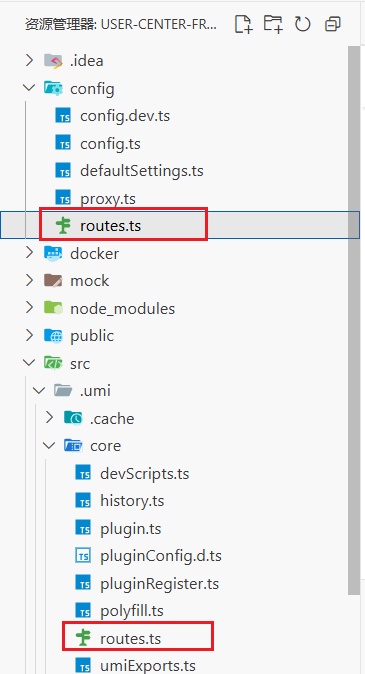Screen dimensions: 365x674
Task: Expand the .cache folder
Action: [x=49, y=418]
